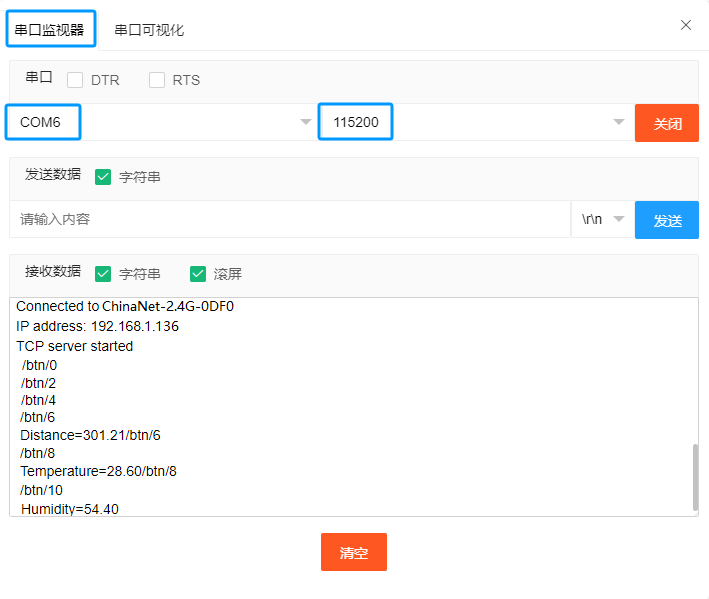Focus the 请输入内容 text input field

(x=290, y=219)
